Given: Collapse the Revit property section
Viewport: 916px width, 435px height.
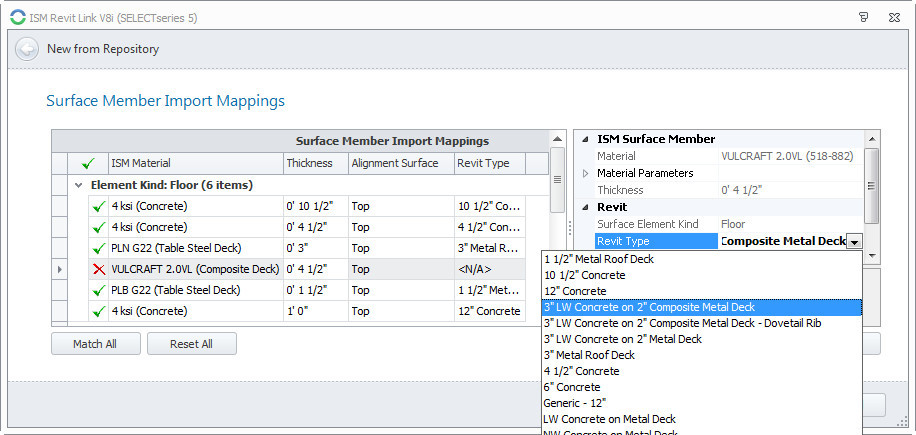Looking at the screenshot, I should (585, 207).
